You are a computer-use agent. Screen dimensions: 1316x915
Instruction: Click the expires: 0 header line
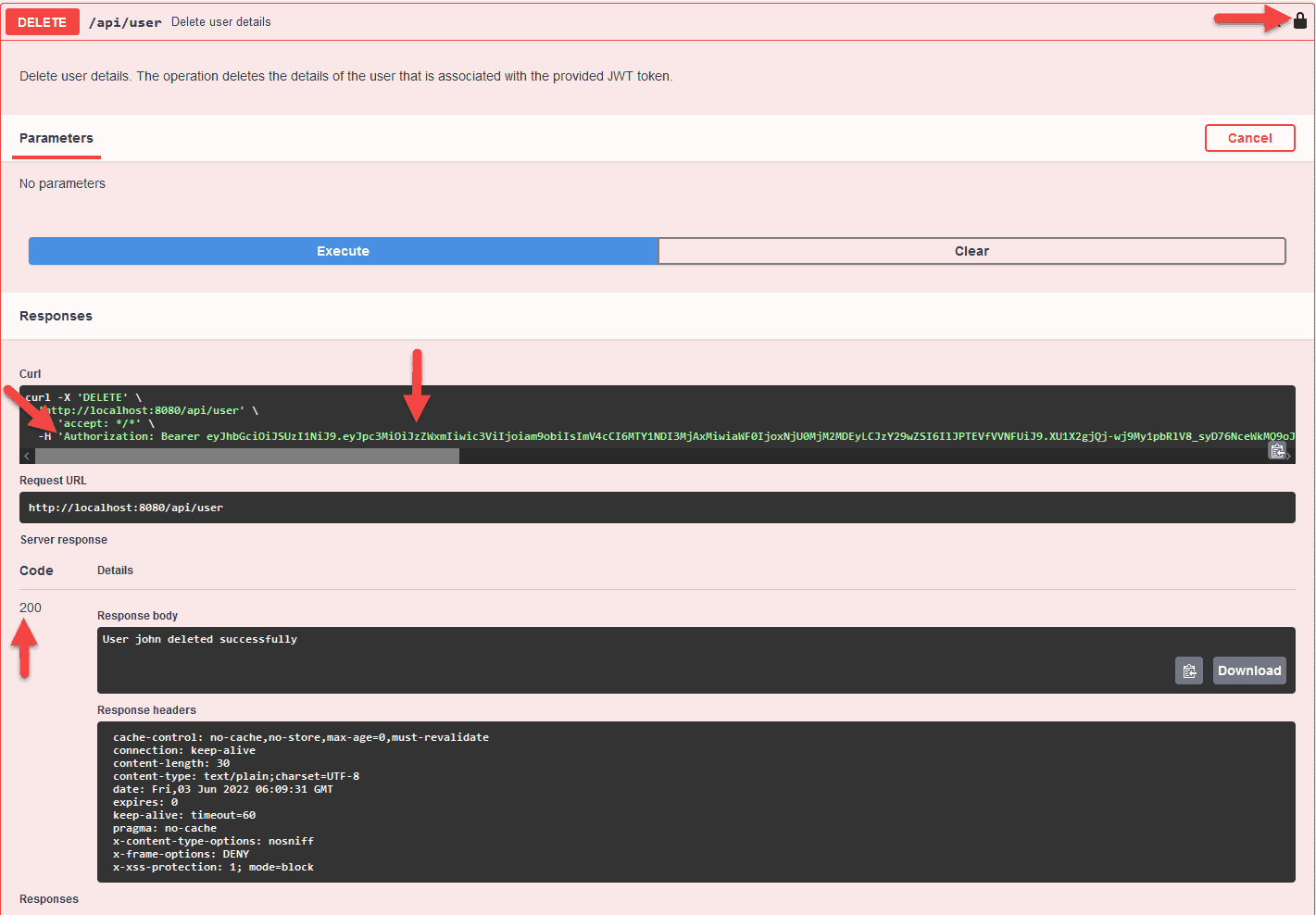(145, 802)
